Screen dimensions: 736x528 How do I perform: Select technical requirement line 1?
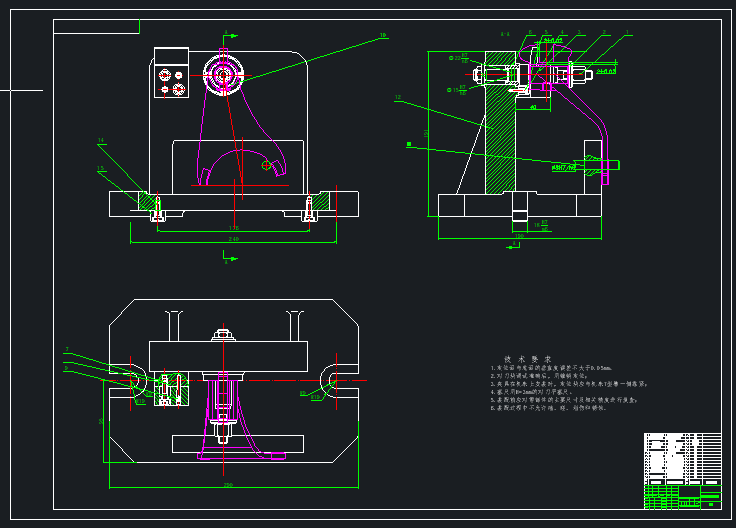point(552,368)
